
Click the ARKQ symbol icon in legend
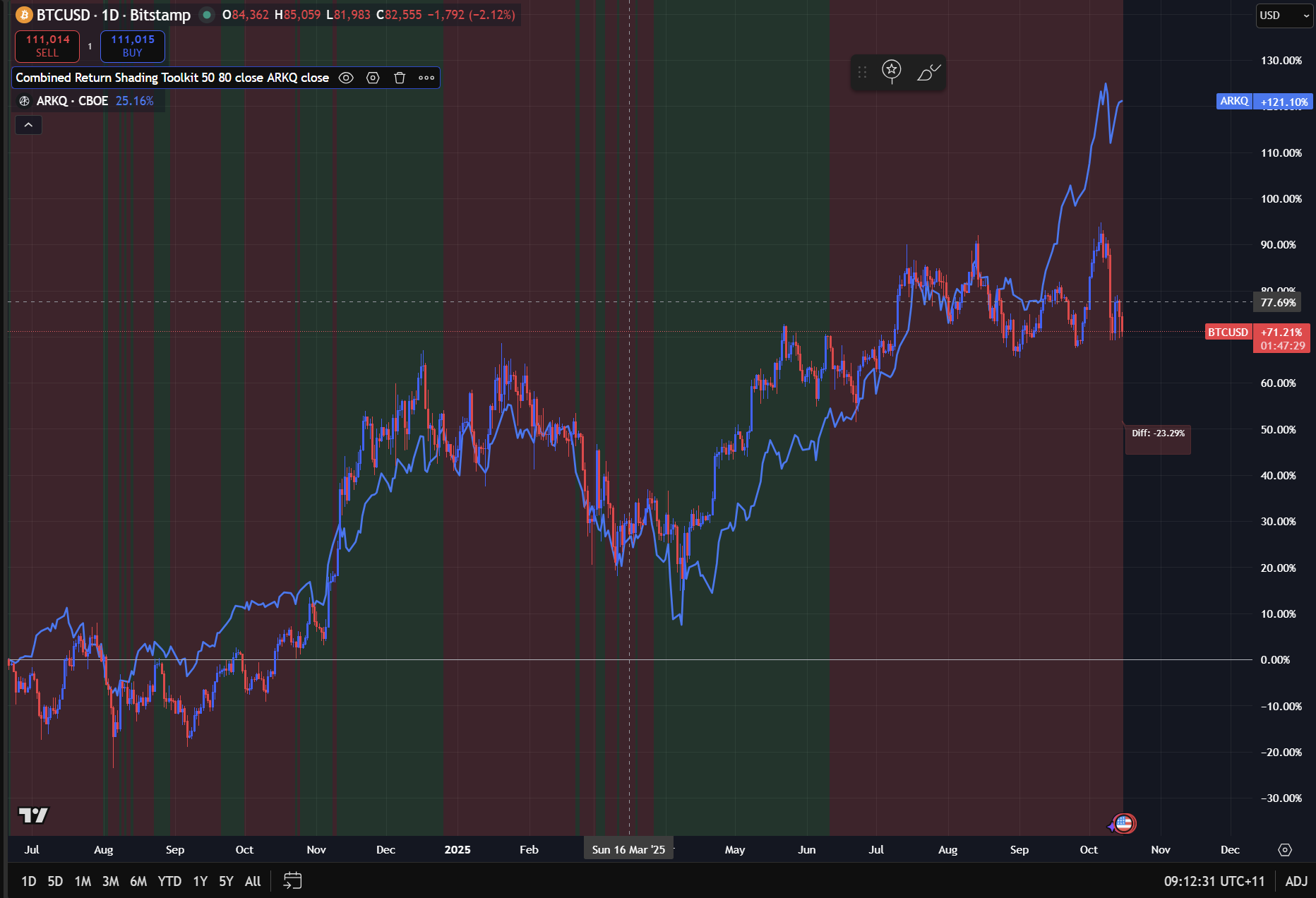tap(24, 101)
